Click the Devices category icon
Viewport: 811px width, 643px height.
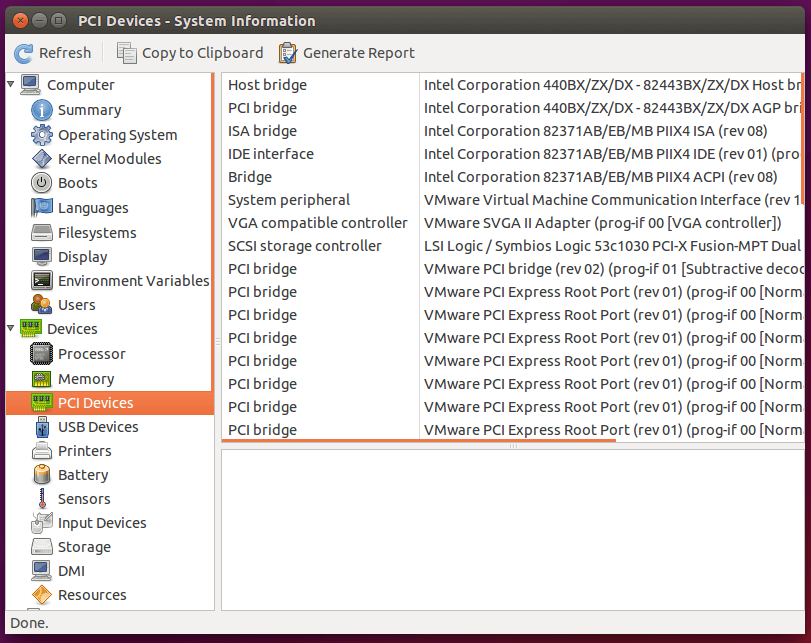tap(31, 328)
